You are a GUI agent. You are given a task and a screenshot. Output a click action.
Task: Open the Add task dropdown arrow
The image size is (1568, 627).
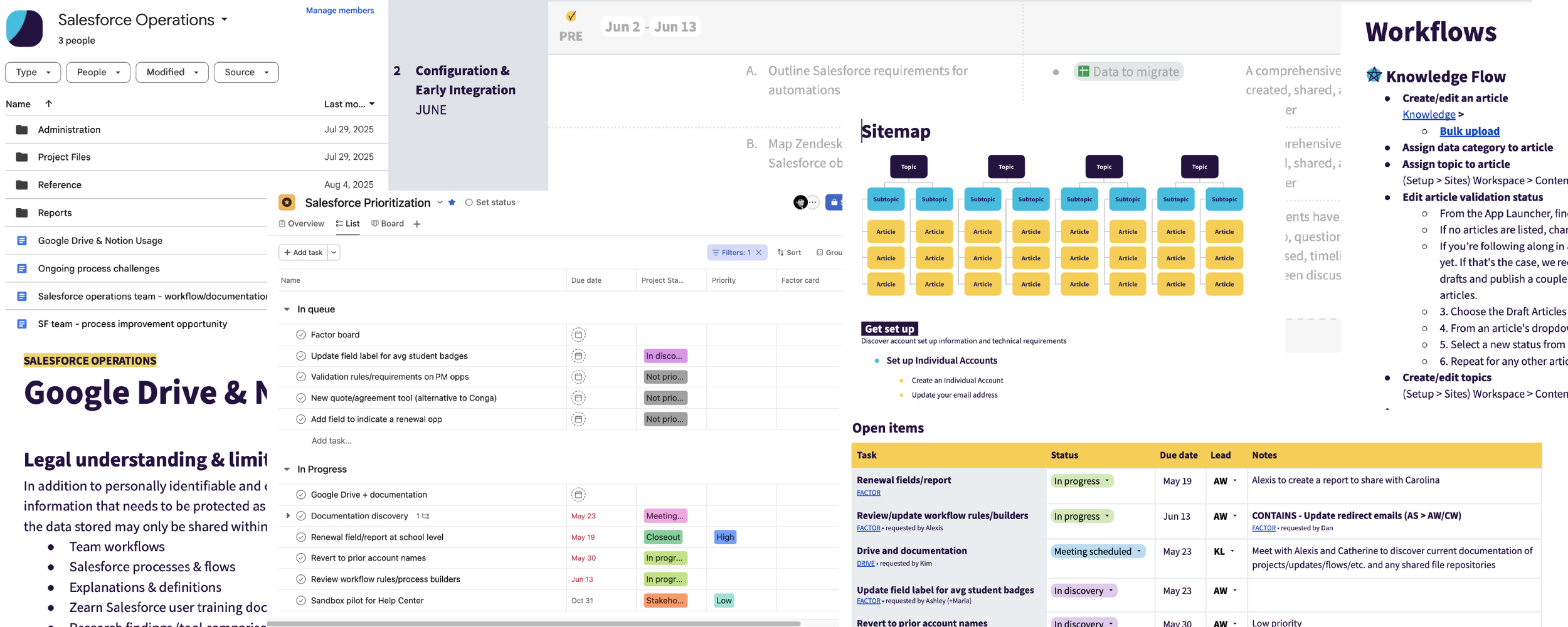coord(334,253)
